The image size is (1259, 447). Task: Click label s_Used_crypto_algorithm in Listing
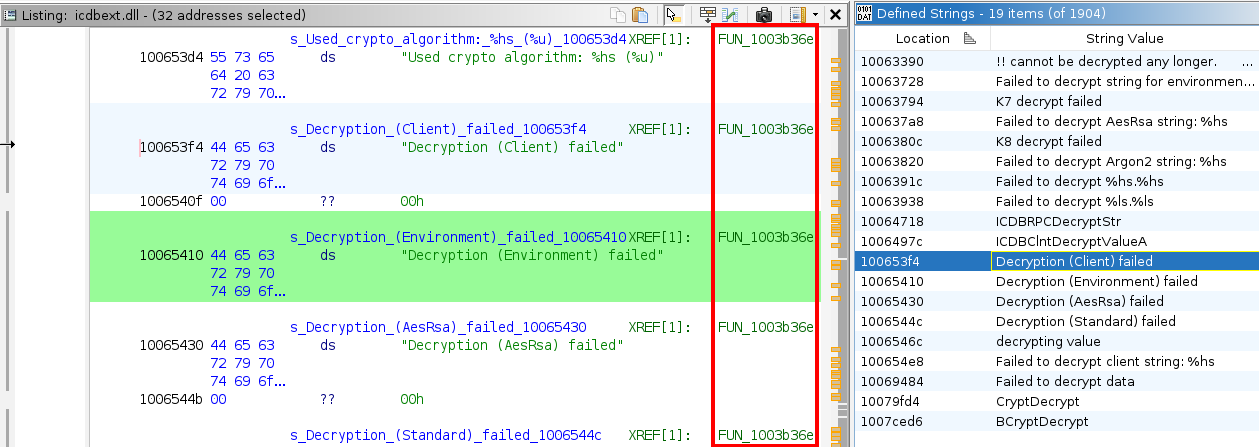[x=458, y=39]
